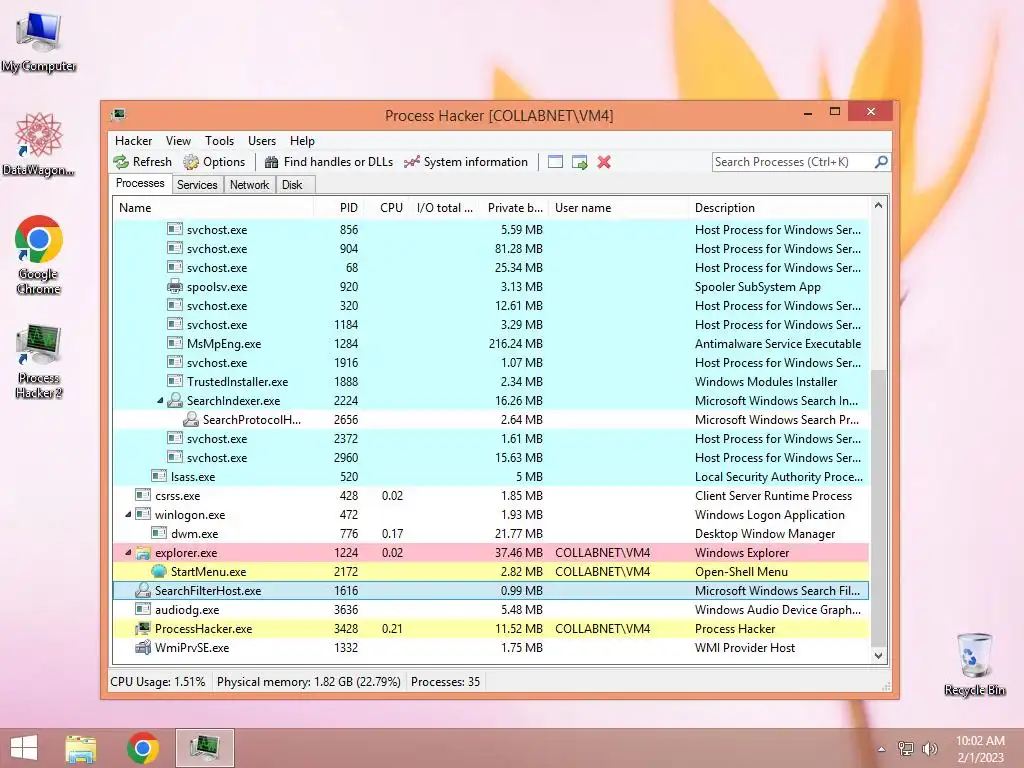This screenshot has width=1024, height=768.
Task: Switch to the Disk tab
Action: [292, 185]
